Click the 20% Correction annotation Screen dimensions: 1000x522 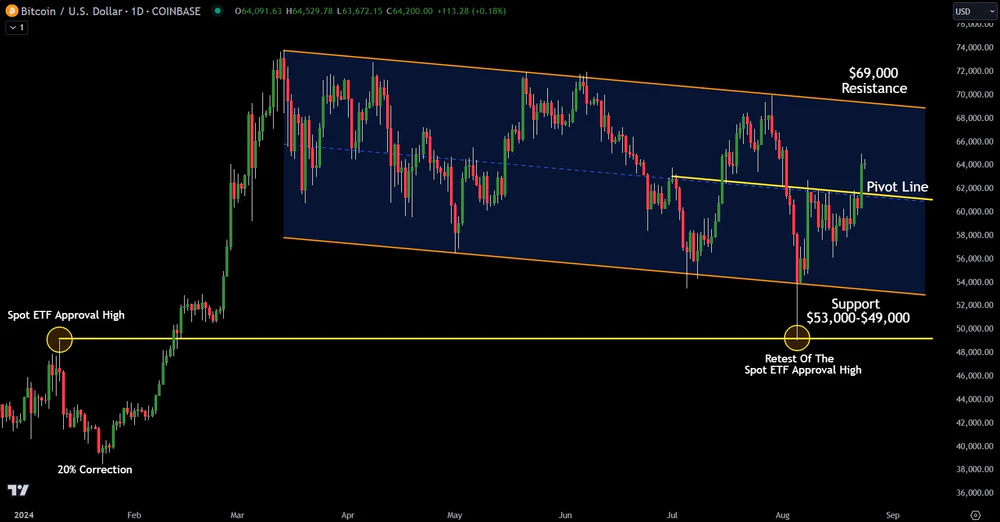click(94, 469)
